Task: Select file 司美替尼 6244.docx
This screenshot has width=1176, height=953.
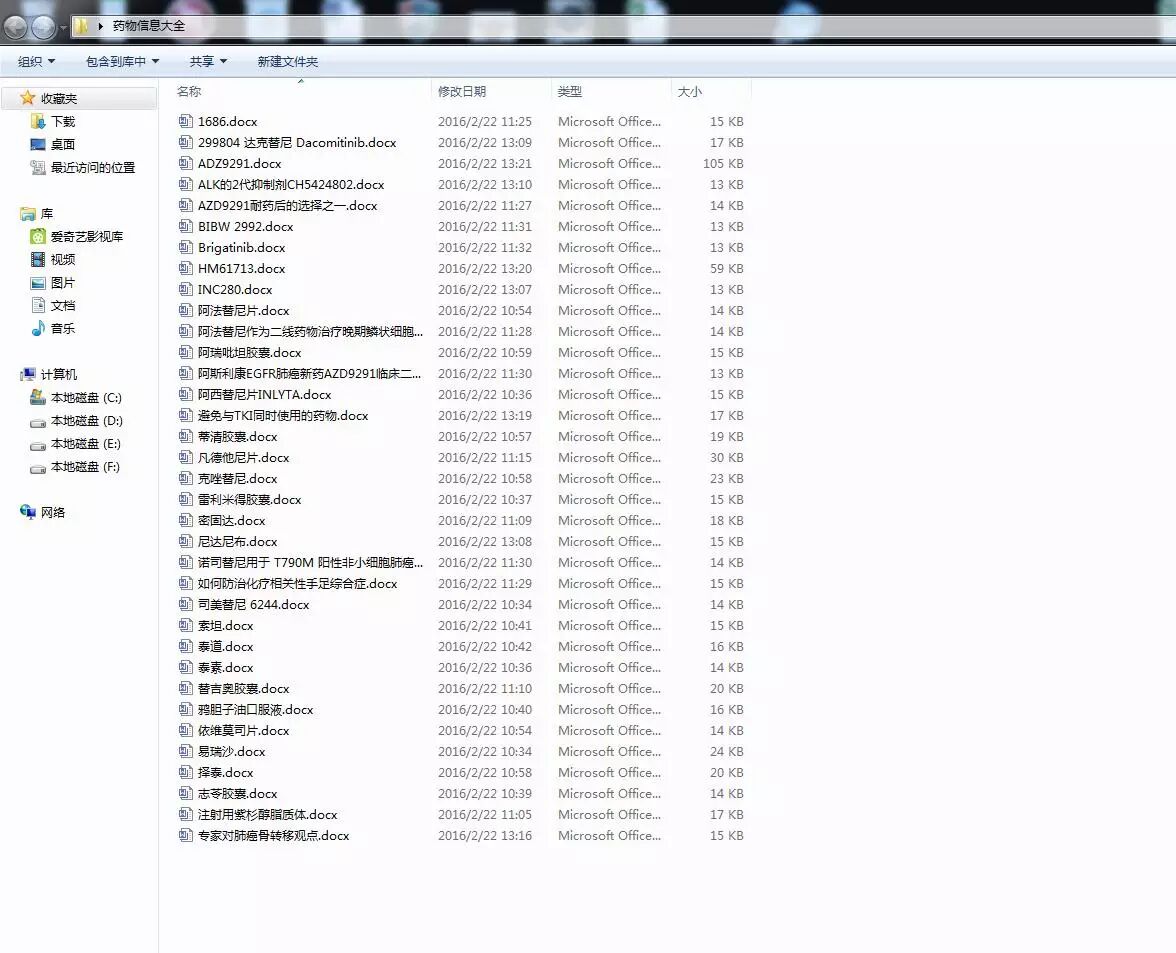Action: pos(254,604)
